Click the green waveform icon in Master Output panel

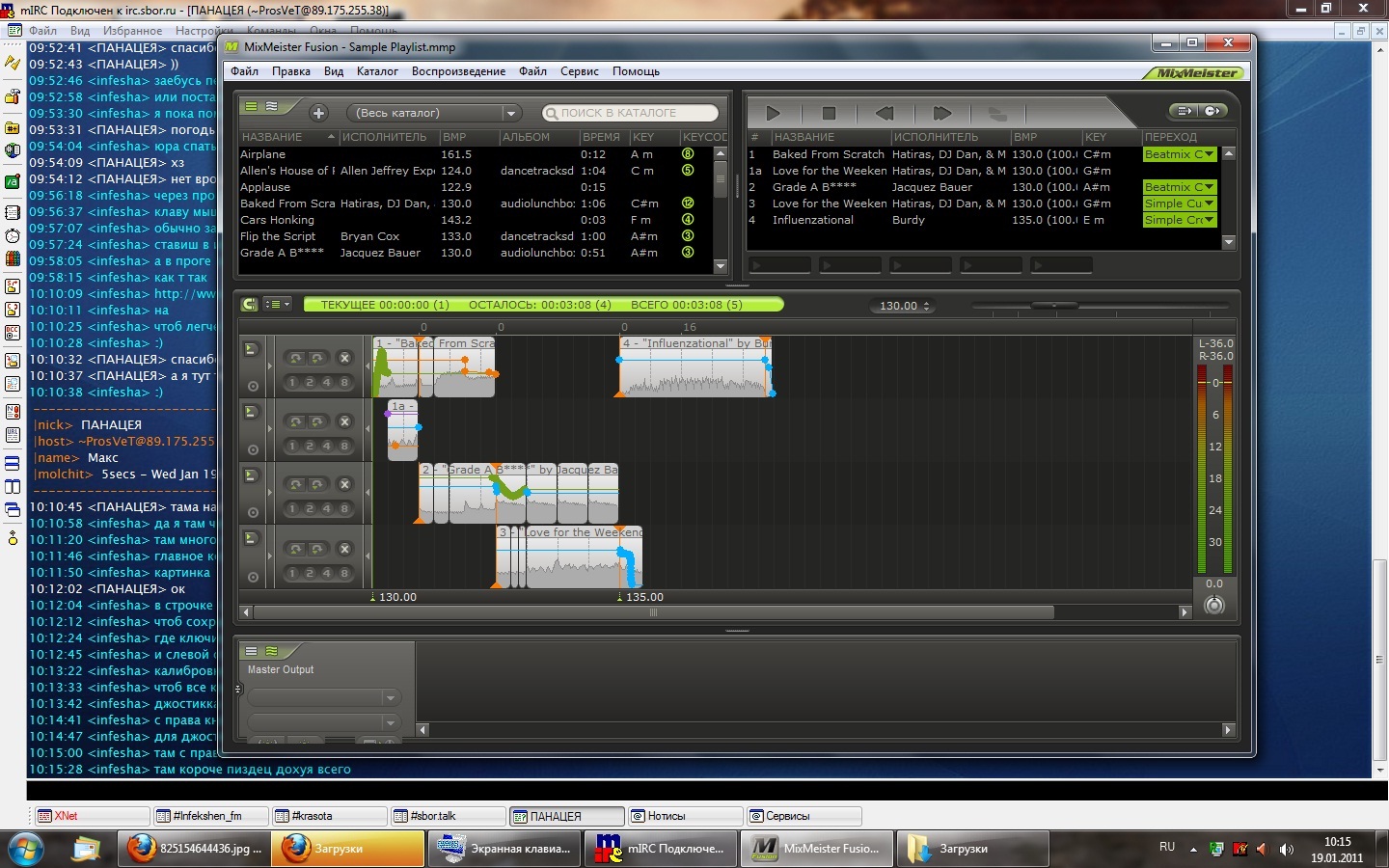(272, 651)
